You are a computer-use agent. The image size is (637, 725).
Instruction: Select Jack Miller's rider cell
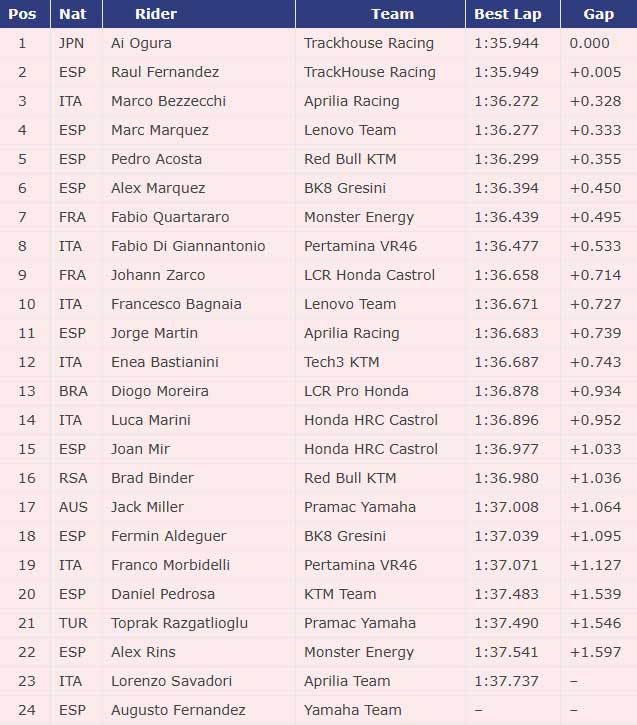[x=147, y=507]
